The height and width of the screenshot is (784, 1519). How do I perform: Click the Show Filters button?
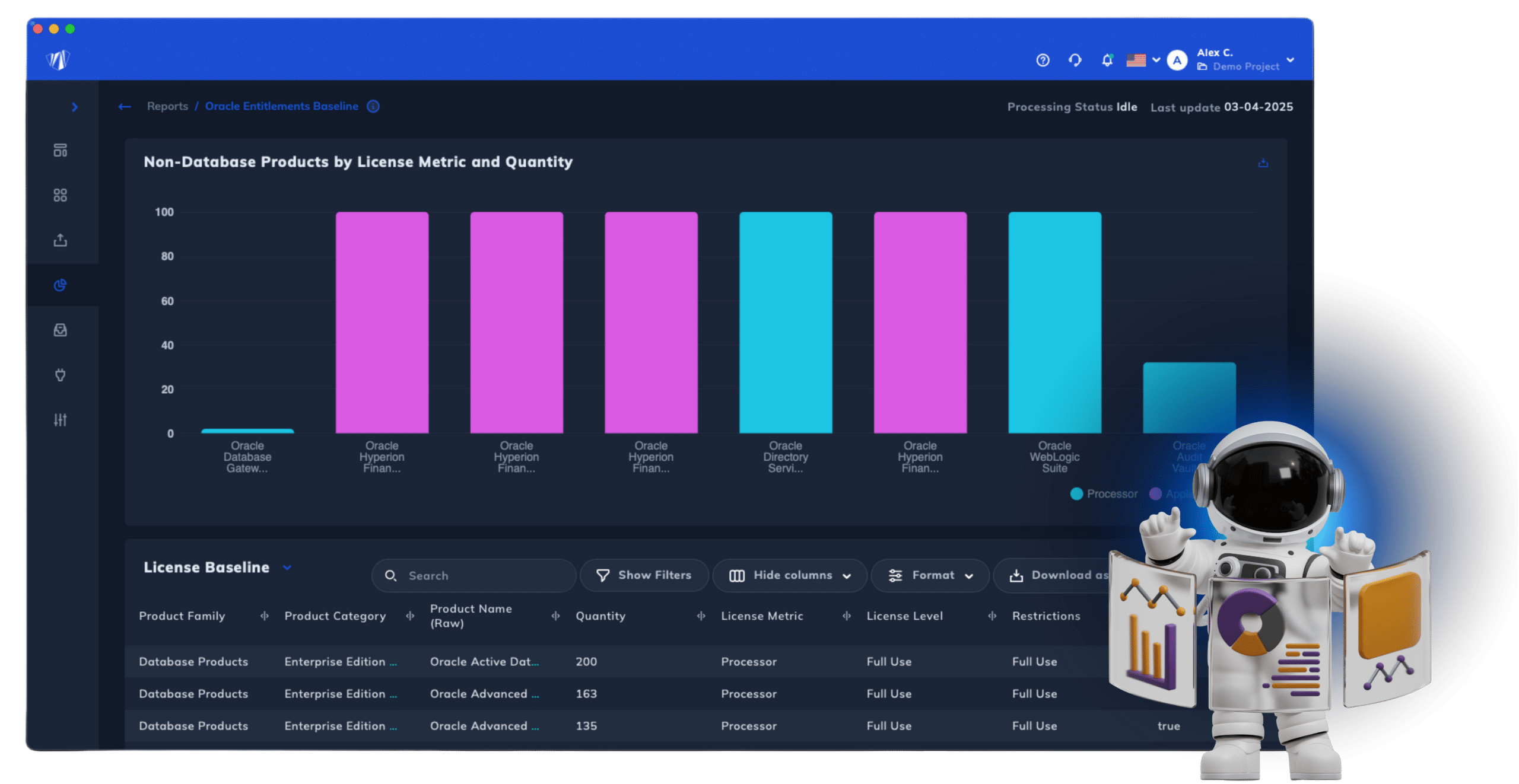644,575
